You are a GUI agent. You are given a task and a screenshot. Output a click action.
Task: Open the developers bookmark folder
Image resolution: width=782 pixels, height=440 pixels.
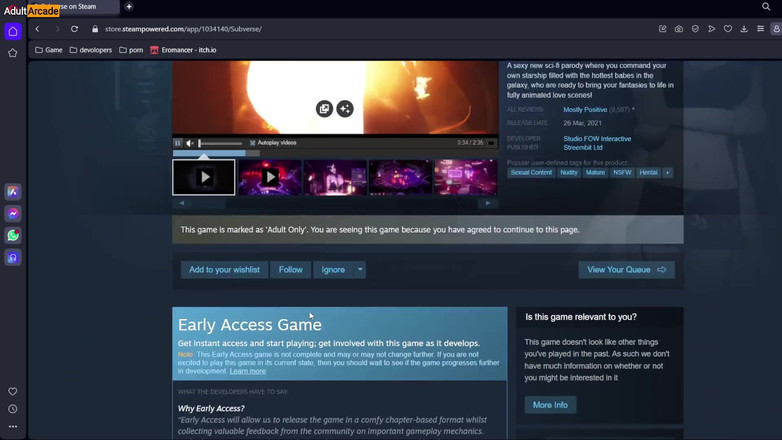pos(91,50)
